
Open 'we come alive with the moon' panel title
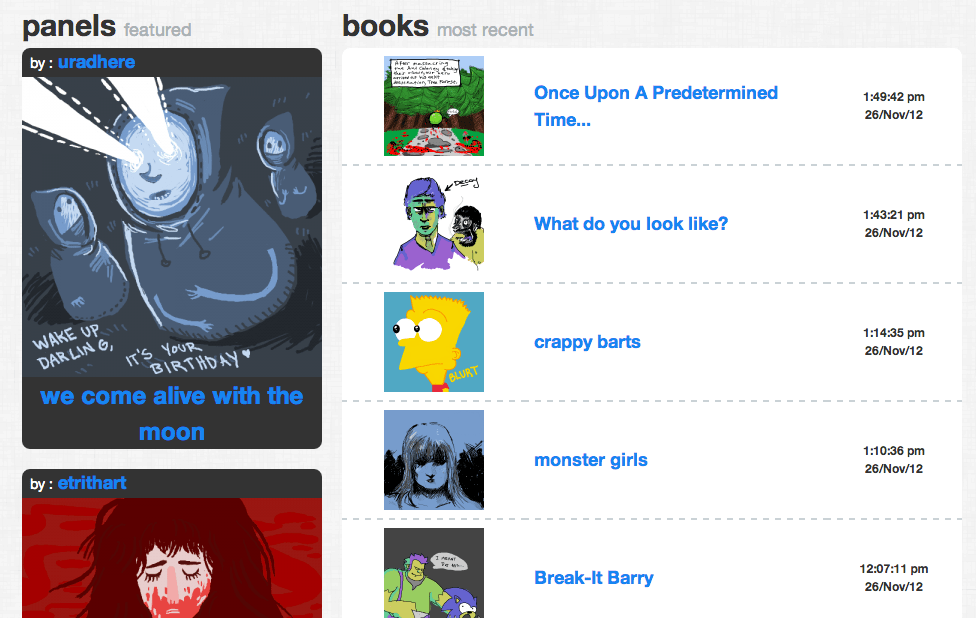[x=172, y=413]
